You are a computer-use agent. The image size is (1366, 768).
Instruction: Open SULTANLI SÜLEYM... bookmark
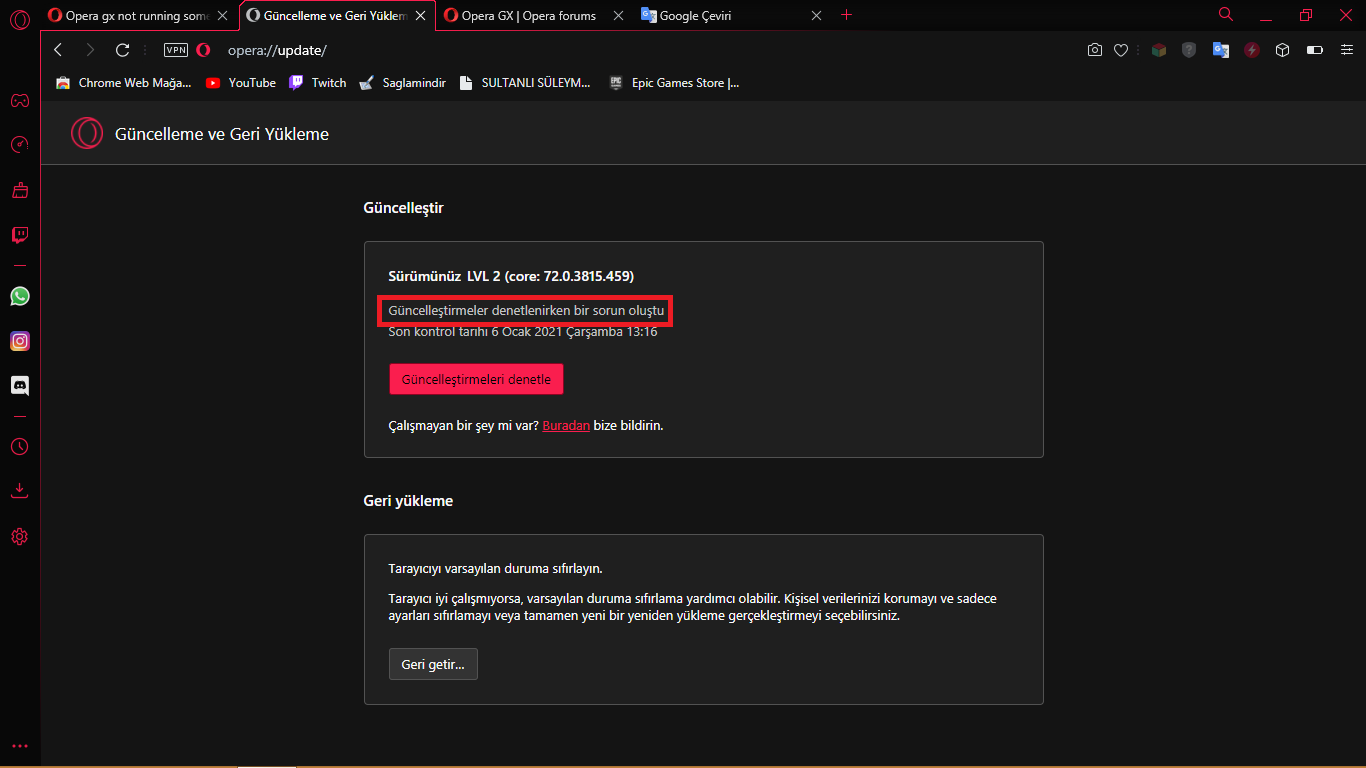(525, 83)
